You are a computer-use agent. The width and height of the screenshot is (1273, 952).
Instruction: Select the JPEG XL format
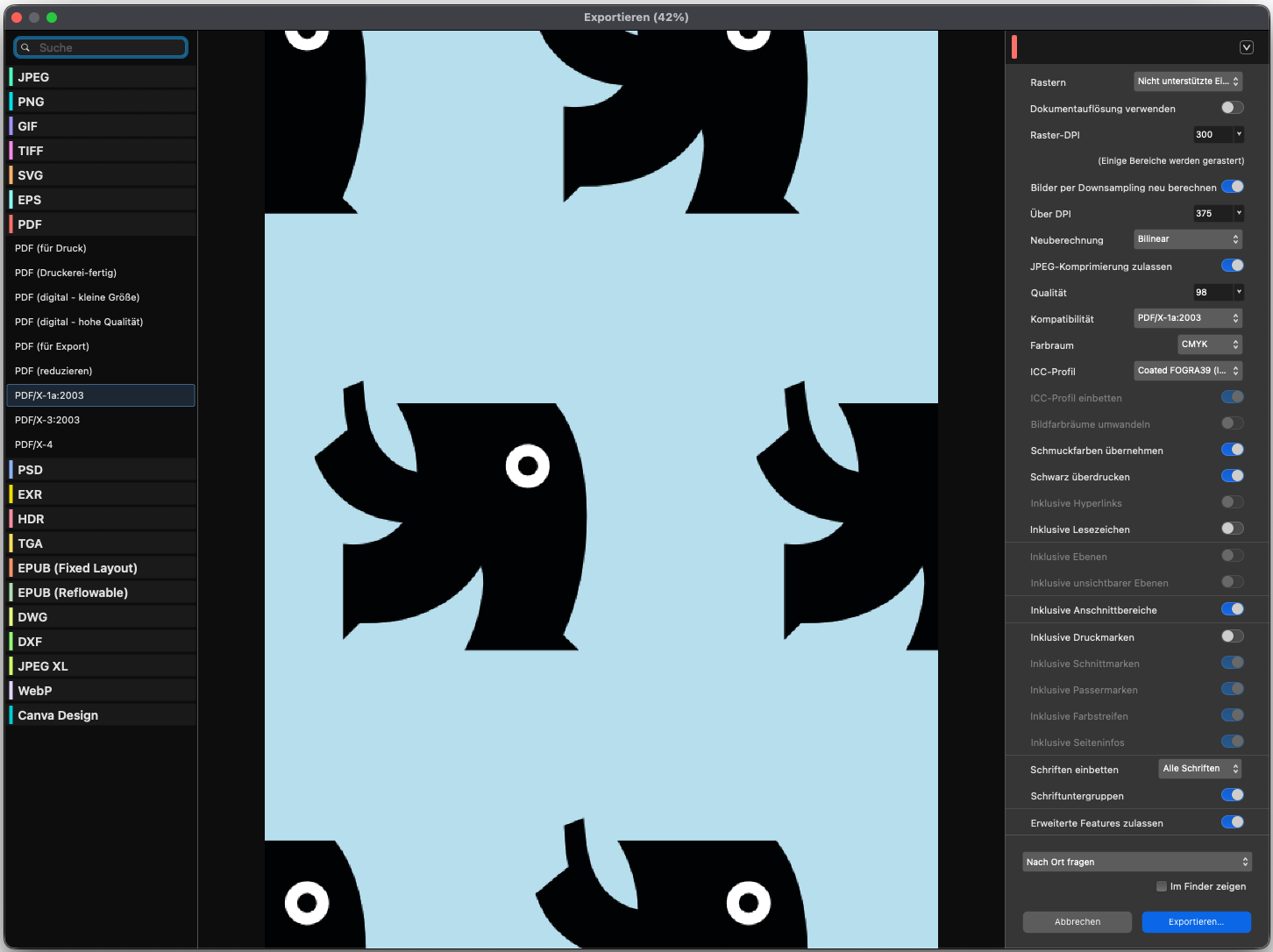click(102, 666)
